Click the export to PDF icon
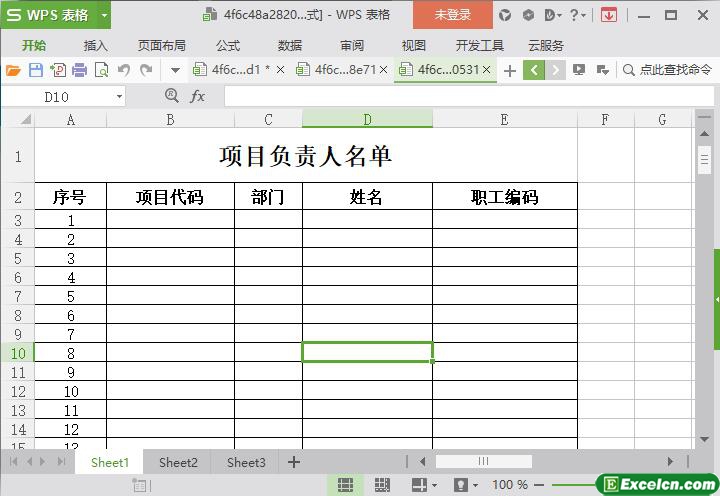Screen dimensions: 720x496 [x=58, y=70]
